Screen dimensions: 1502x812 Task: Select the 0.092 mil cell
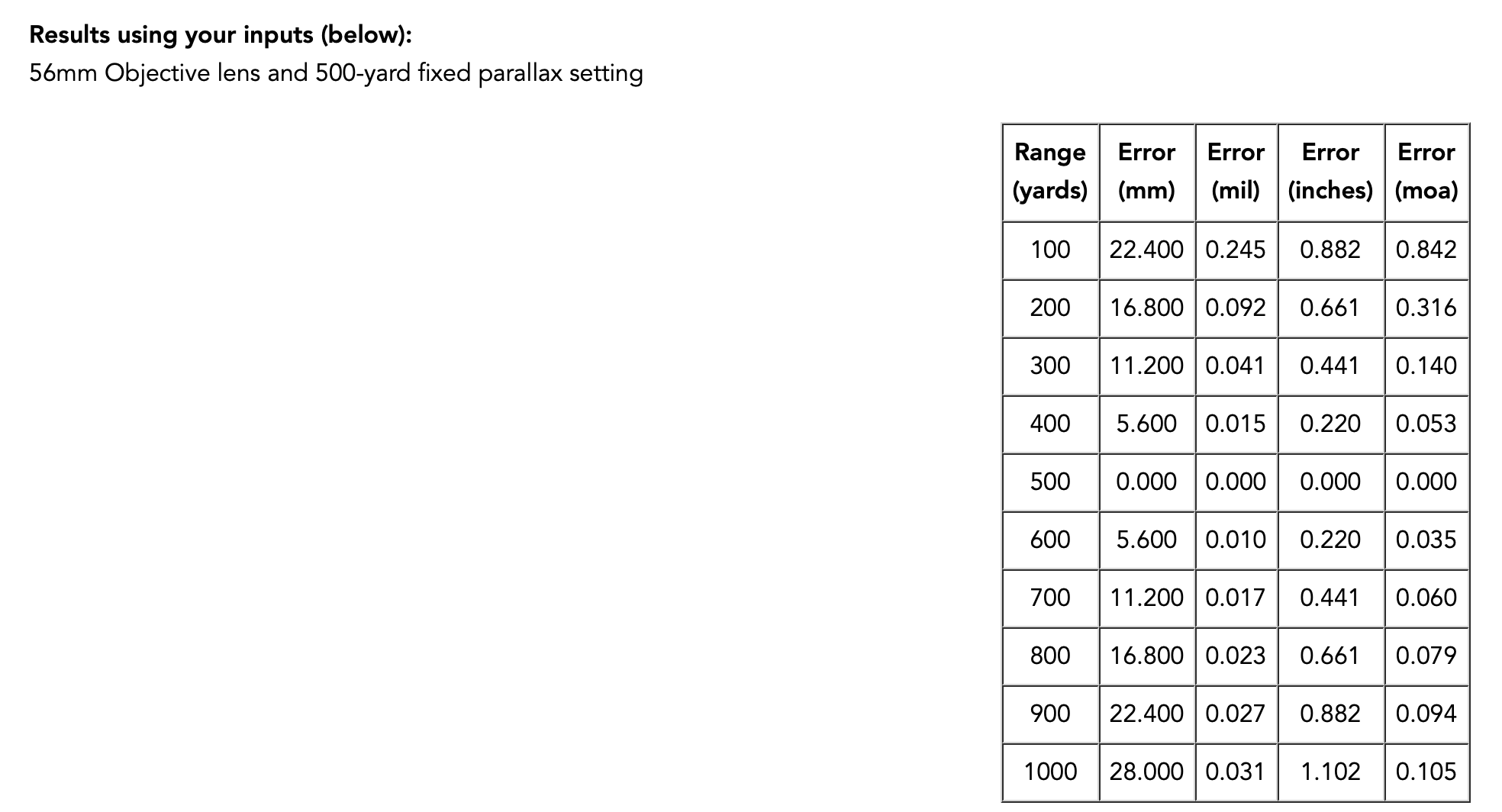click(1236, 308)
